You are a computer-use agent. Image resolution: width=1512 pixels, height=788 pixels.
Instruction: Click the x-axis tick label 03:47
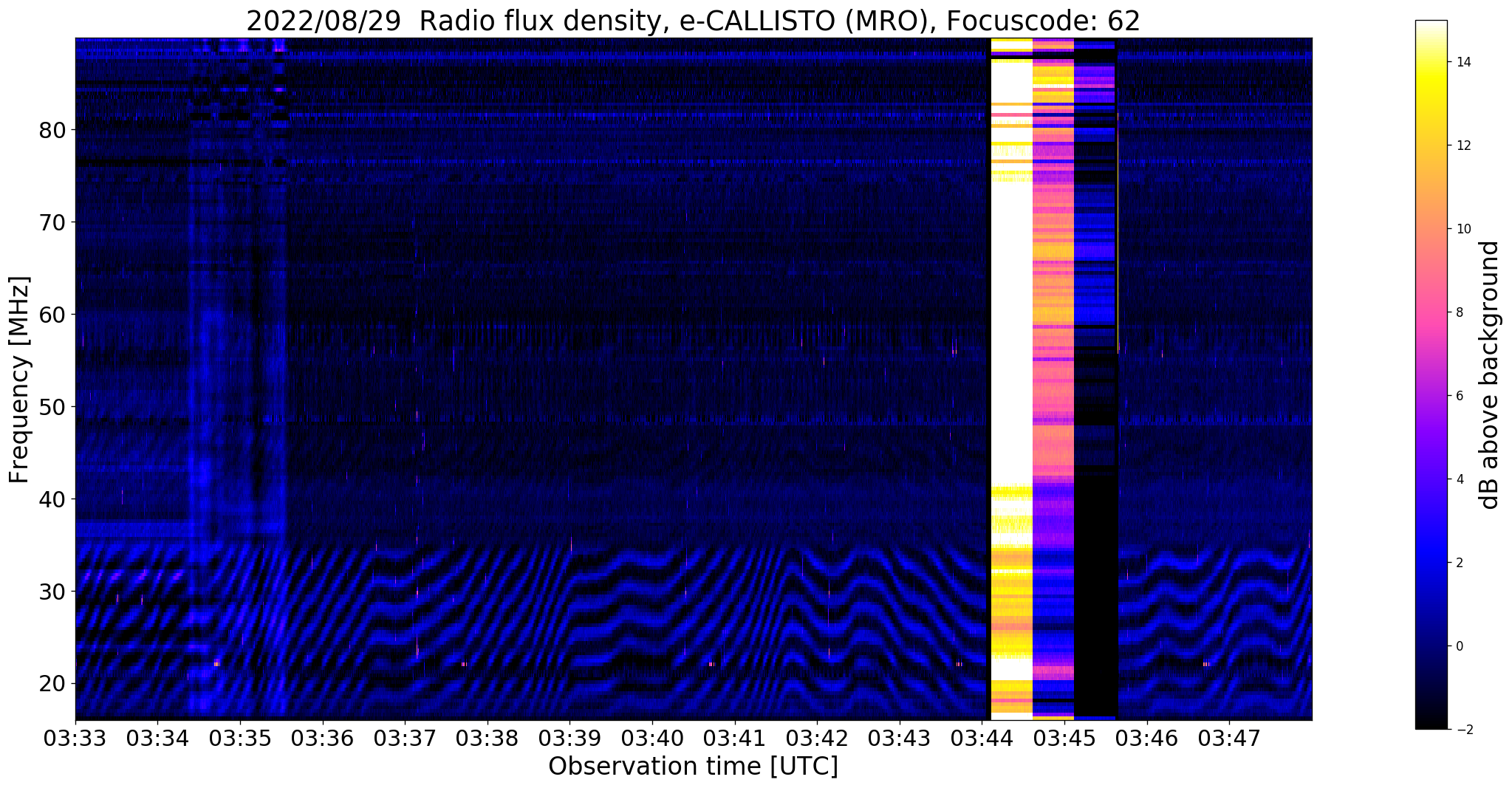tap(1229, 739)
